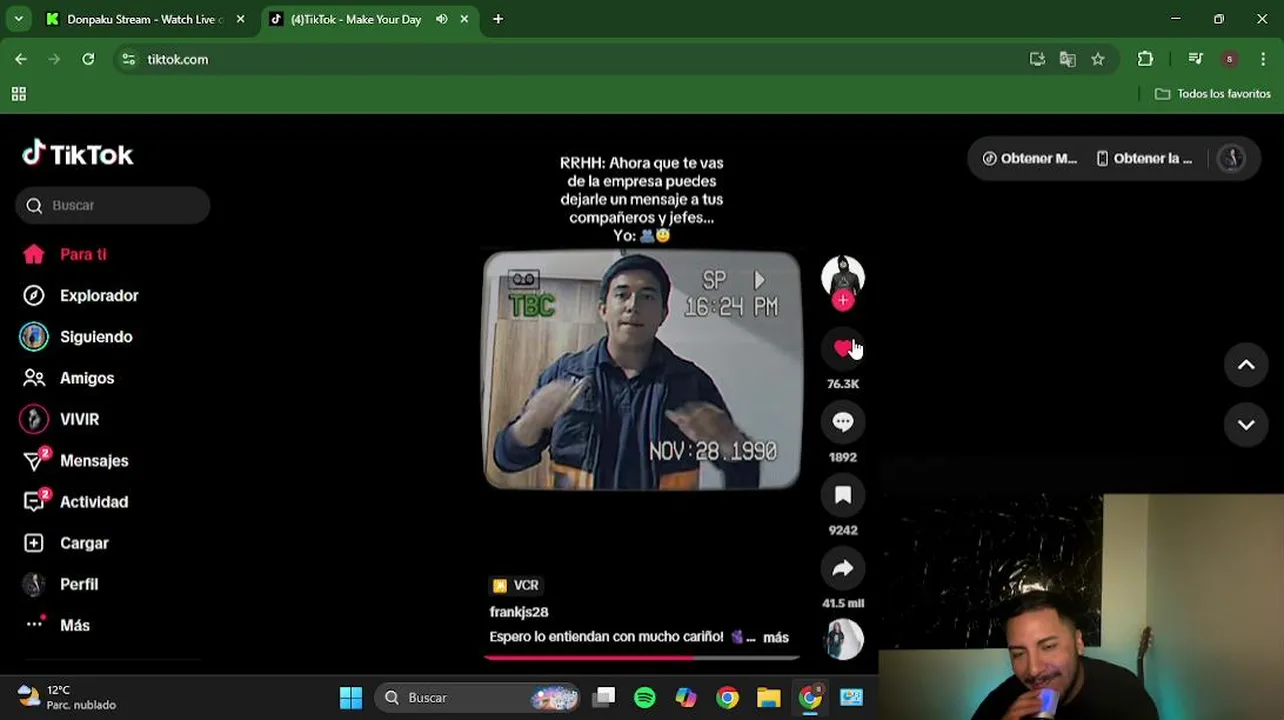The image size is (1284, 720).
Task: Open File Explorer from the taskbar
Action: [x=768, y=698]
